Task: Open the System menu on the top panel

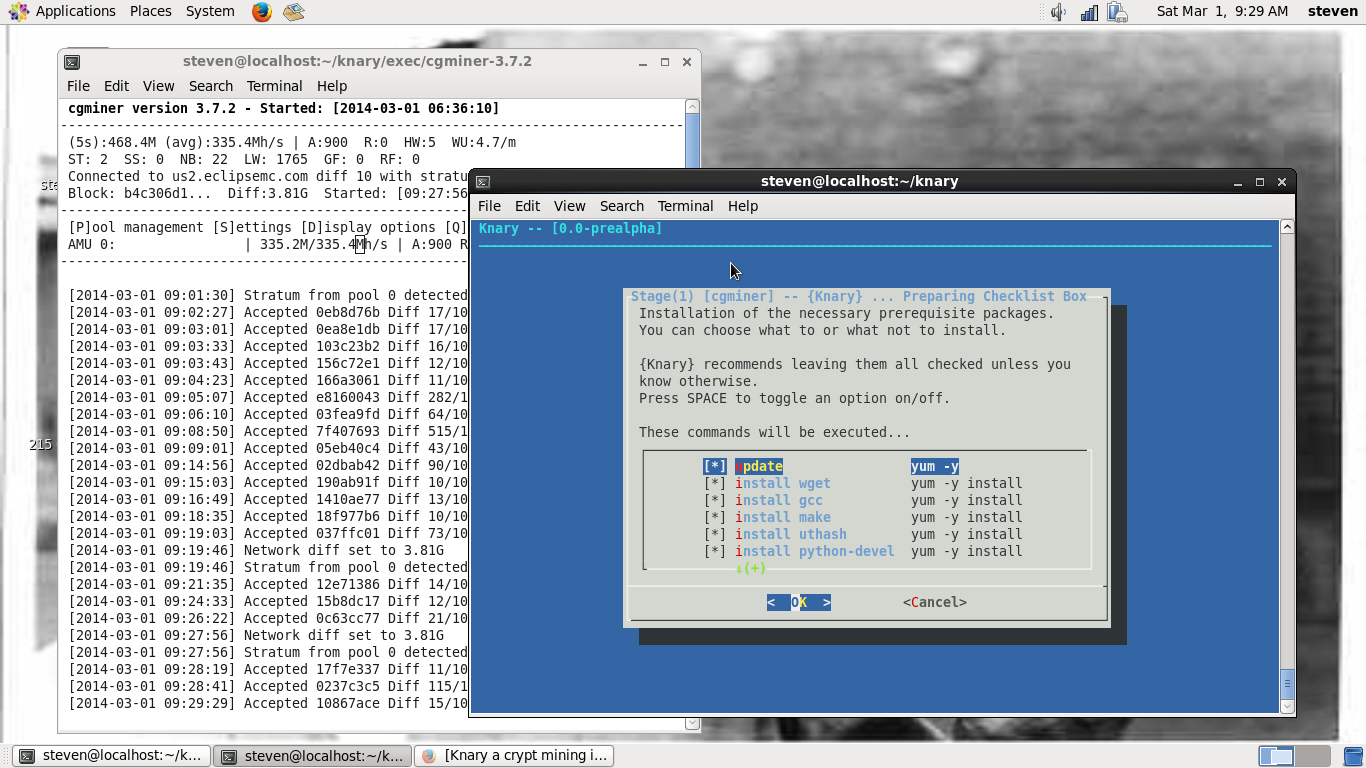Action: [x=209, y=11]
